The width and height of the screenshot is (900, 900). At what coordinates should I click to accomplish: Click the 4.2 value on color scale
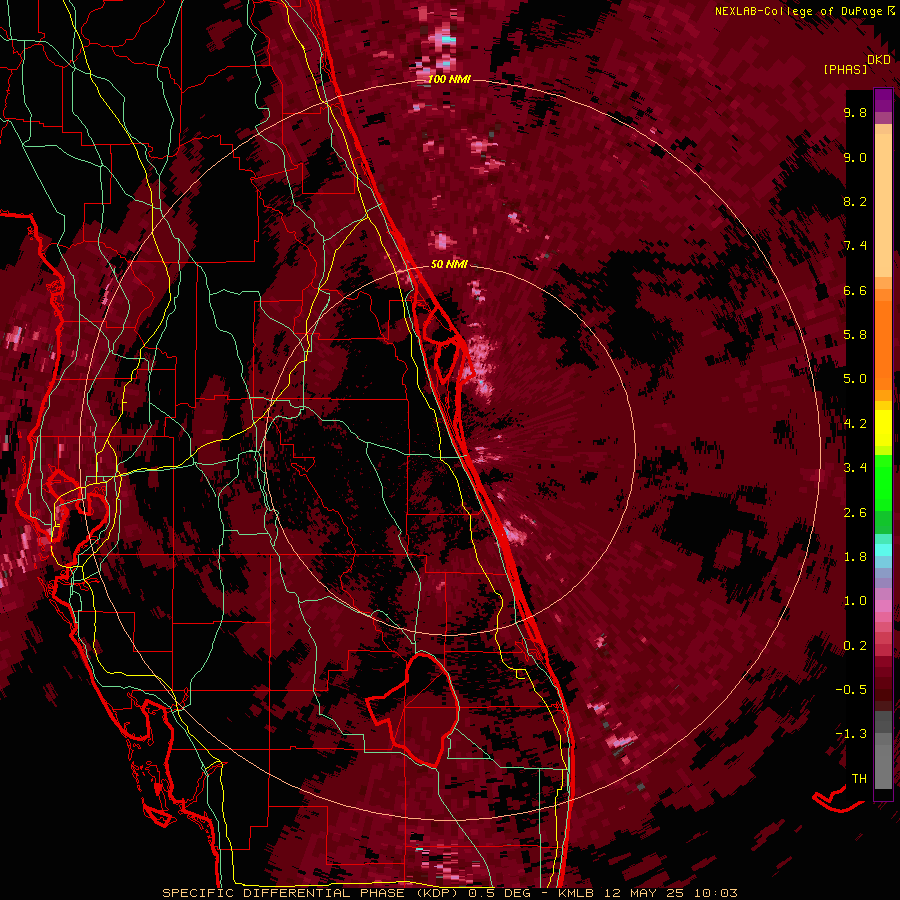coord(855,424)
